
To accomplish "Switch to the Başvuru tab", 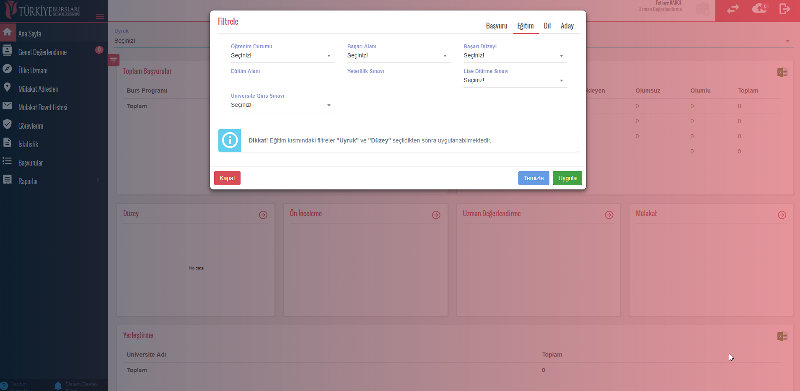I will tap(496, 26).
